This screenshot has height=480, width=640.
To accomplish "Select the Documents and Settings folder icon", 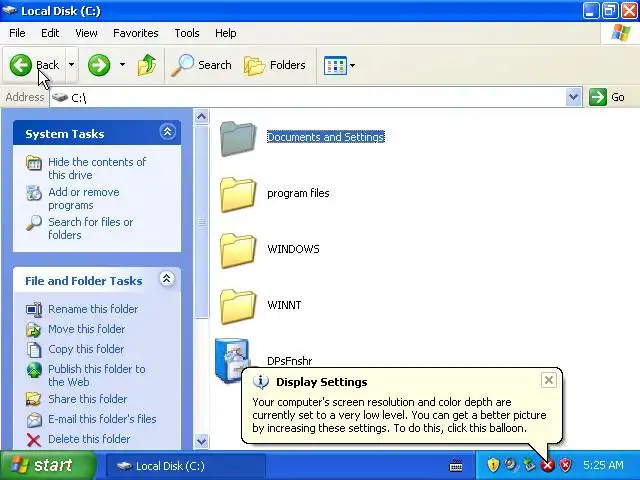I will (238, 139).
